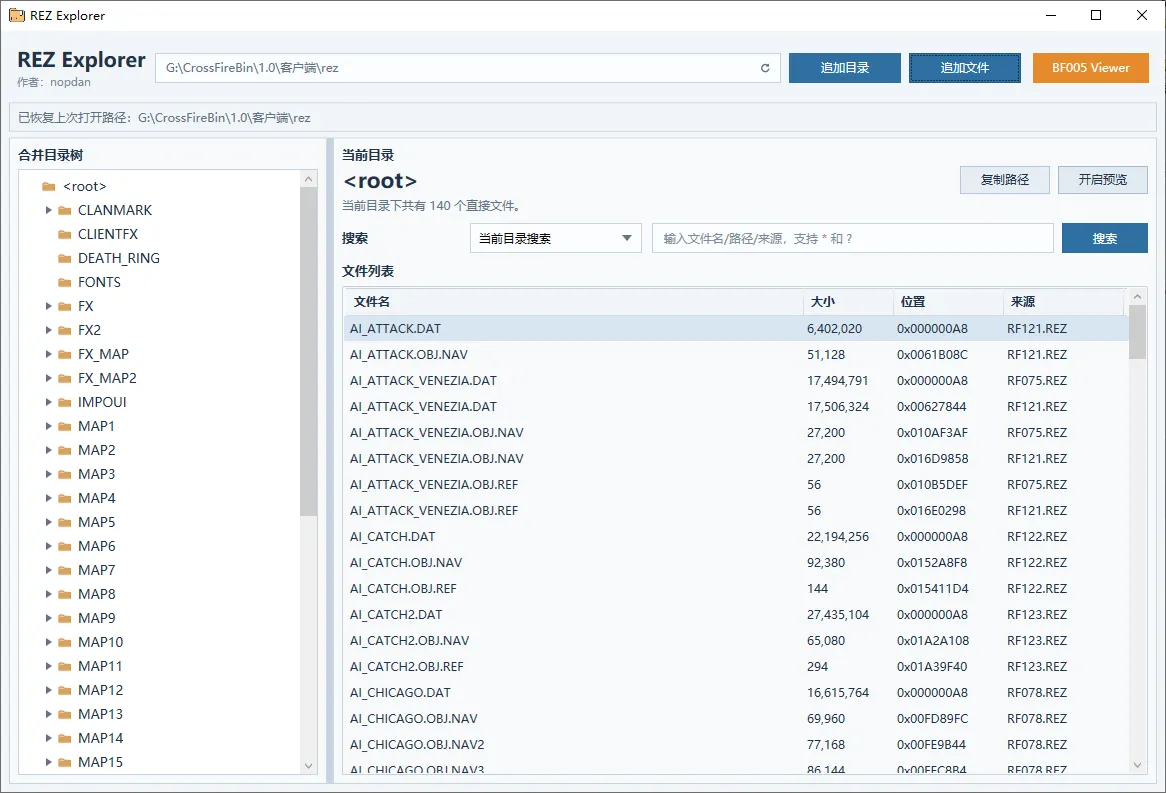Click the folder icon beside CLANMARK
The height and width of the screenshot is (793, 1166).
64,210
